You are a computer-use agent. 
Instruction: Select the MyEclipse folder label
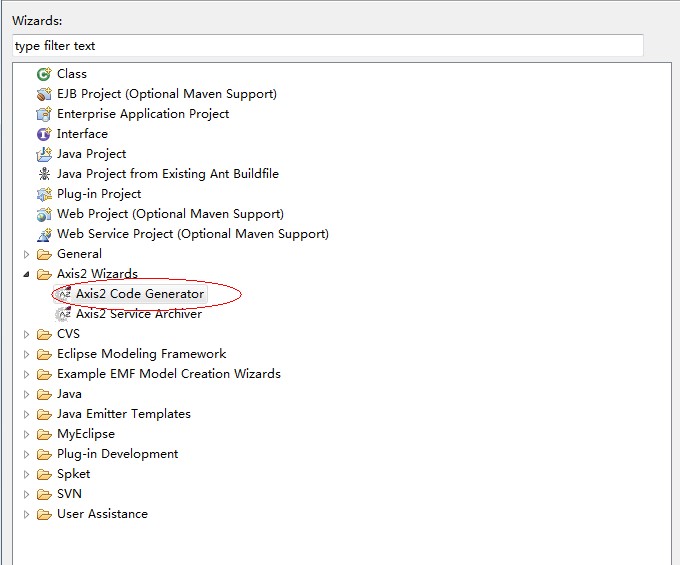86,434
